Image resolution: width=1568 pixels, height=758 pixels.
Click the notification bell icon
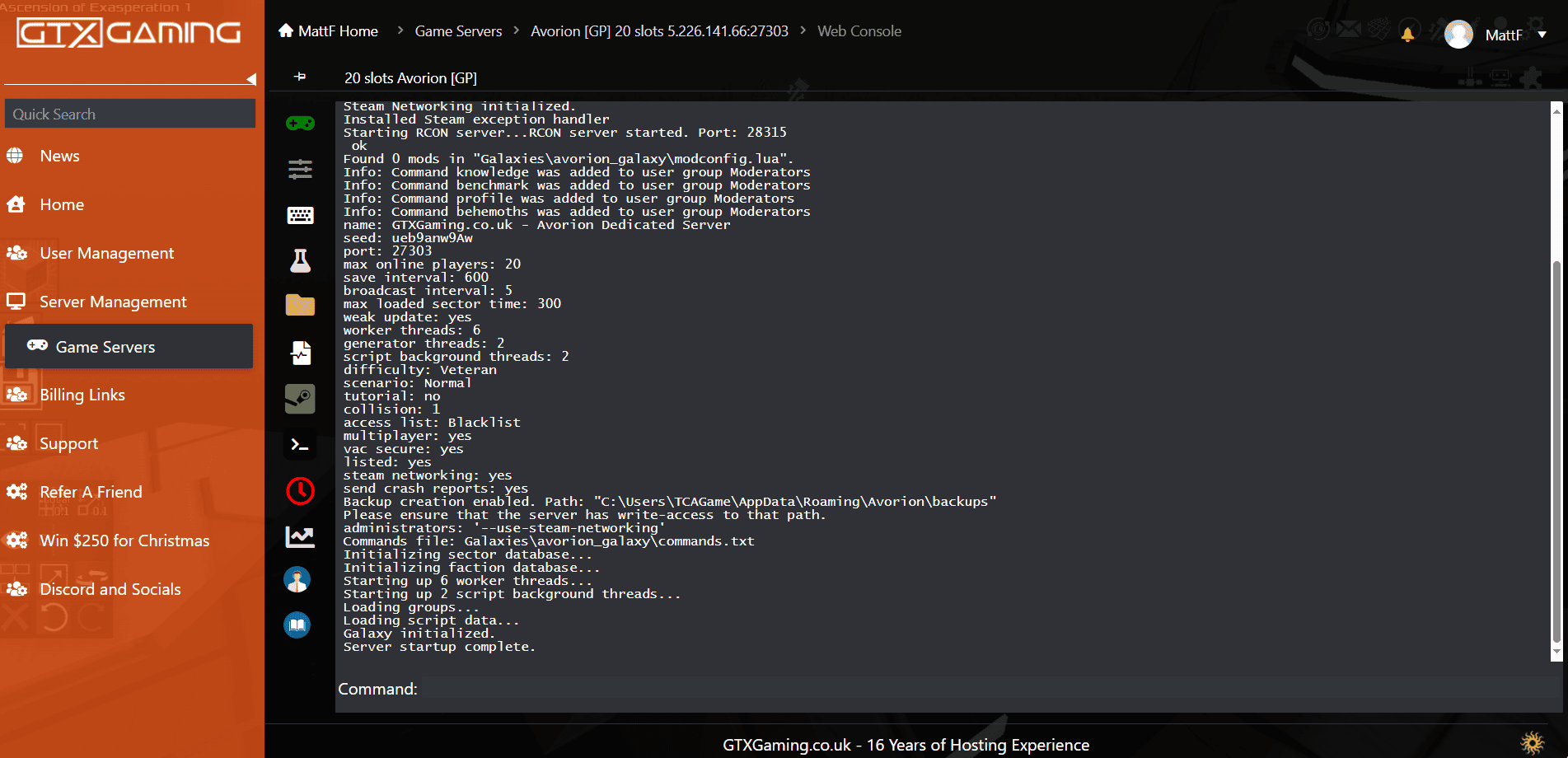1407,34
